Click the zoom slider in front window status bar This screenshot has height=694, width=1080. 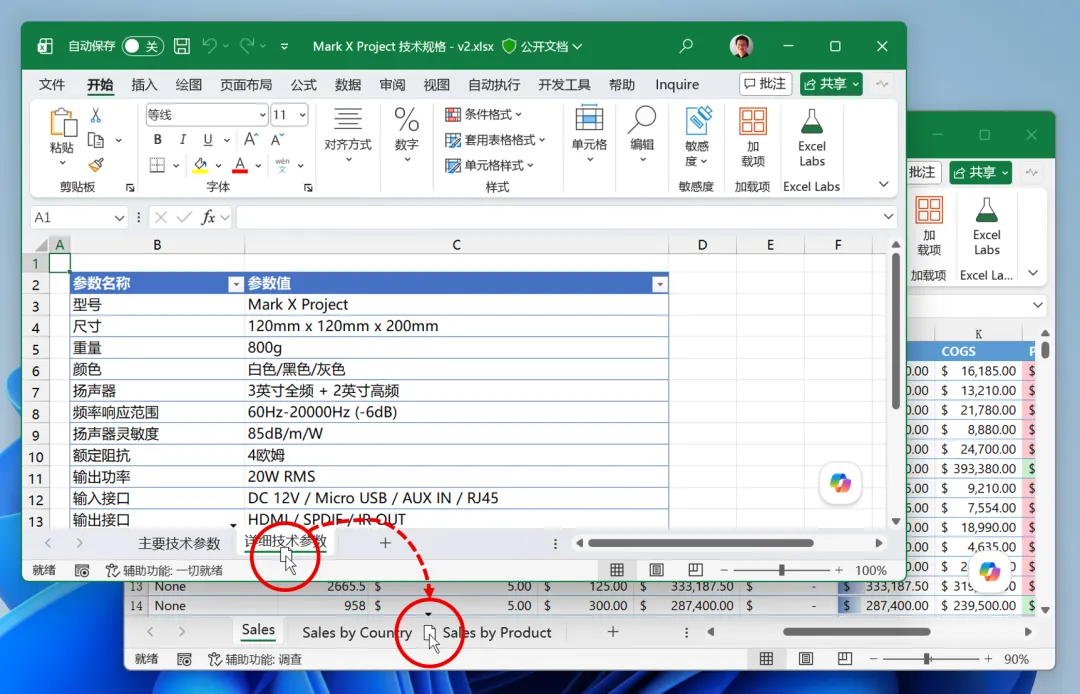point(781,570)
